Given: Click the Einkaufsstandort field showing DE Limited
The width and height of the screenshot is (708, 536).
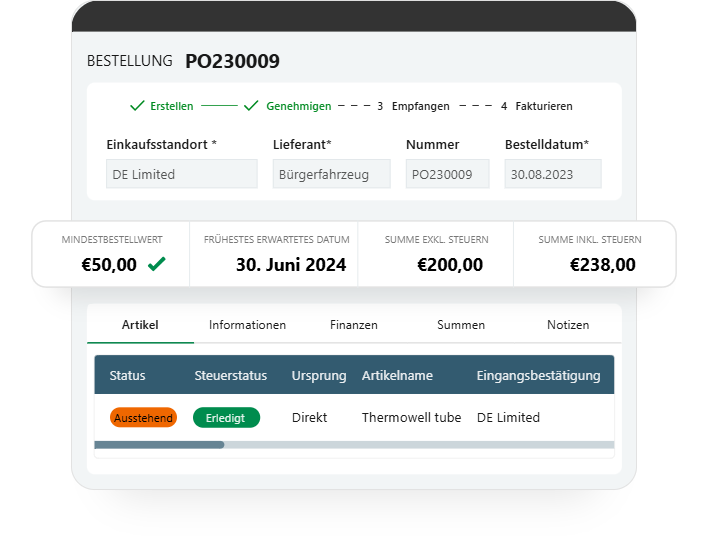Looking at the screenshot, I should (x=181, y=174).
